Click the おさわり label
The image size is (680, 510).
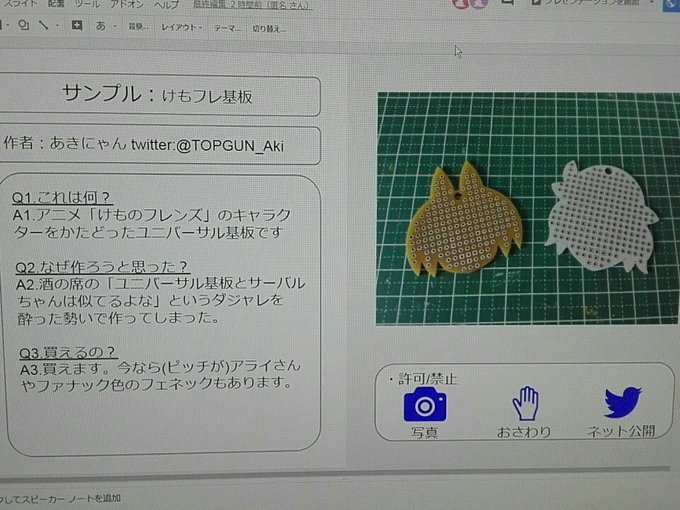click(524, 432)
